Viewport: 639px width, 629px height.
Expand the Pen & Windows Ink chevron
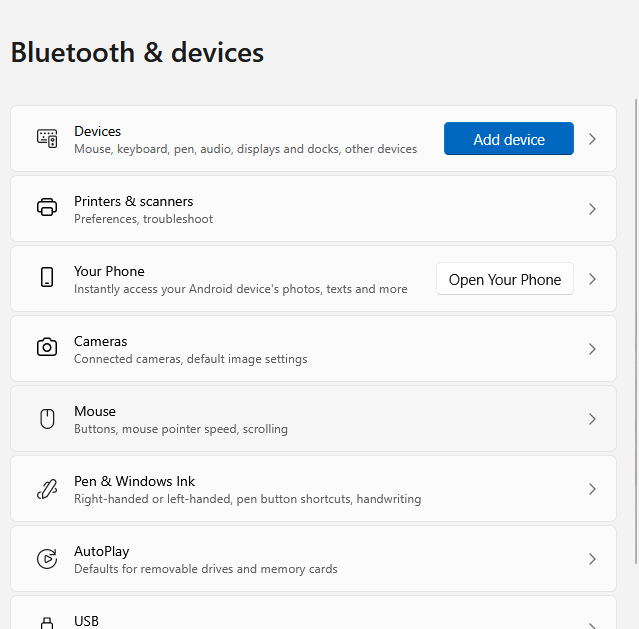pos(592,489)
